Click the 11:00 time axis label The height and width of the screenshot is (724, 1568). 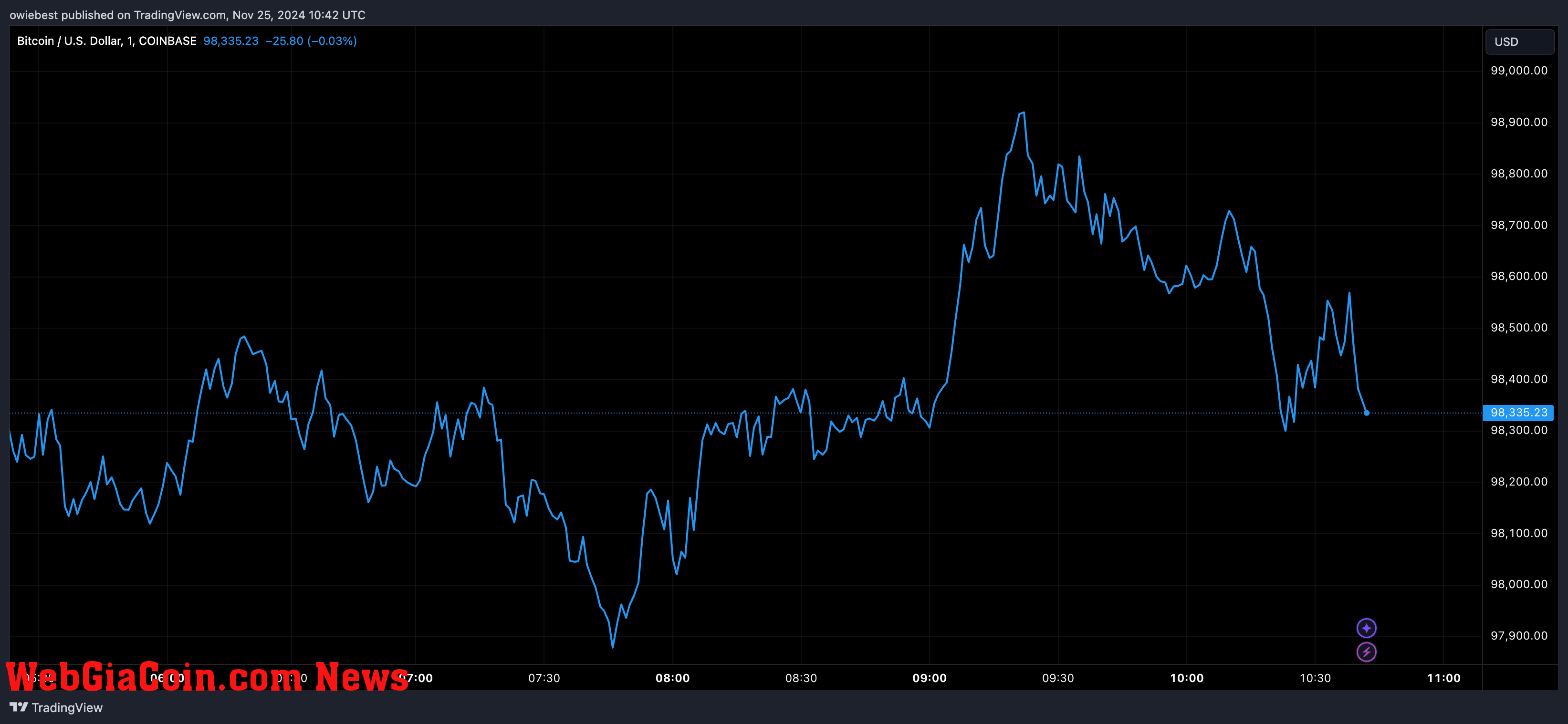(1444, 678)
